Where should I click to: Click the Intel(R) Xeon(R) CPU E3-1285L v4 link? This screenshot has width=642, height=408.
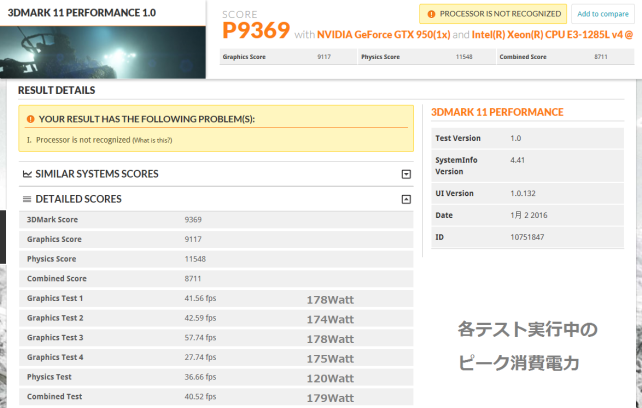pos(552,34)
